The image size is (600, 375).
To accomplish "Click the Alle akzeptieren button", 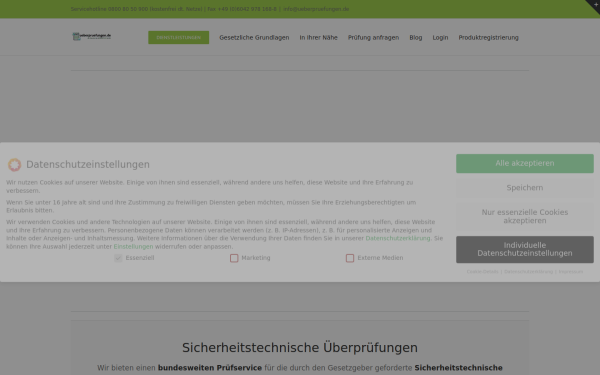I will [525, 163].
